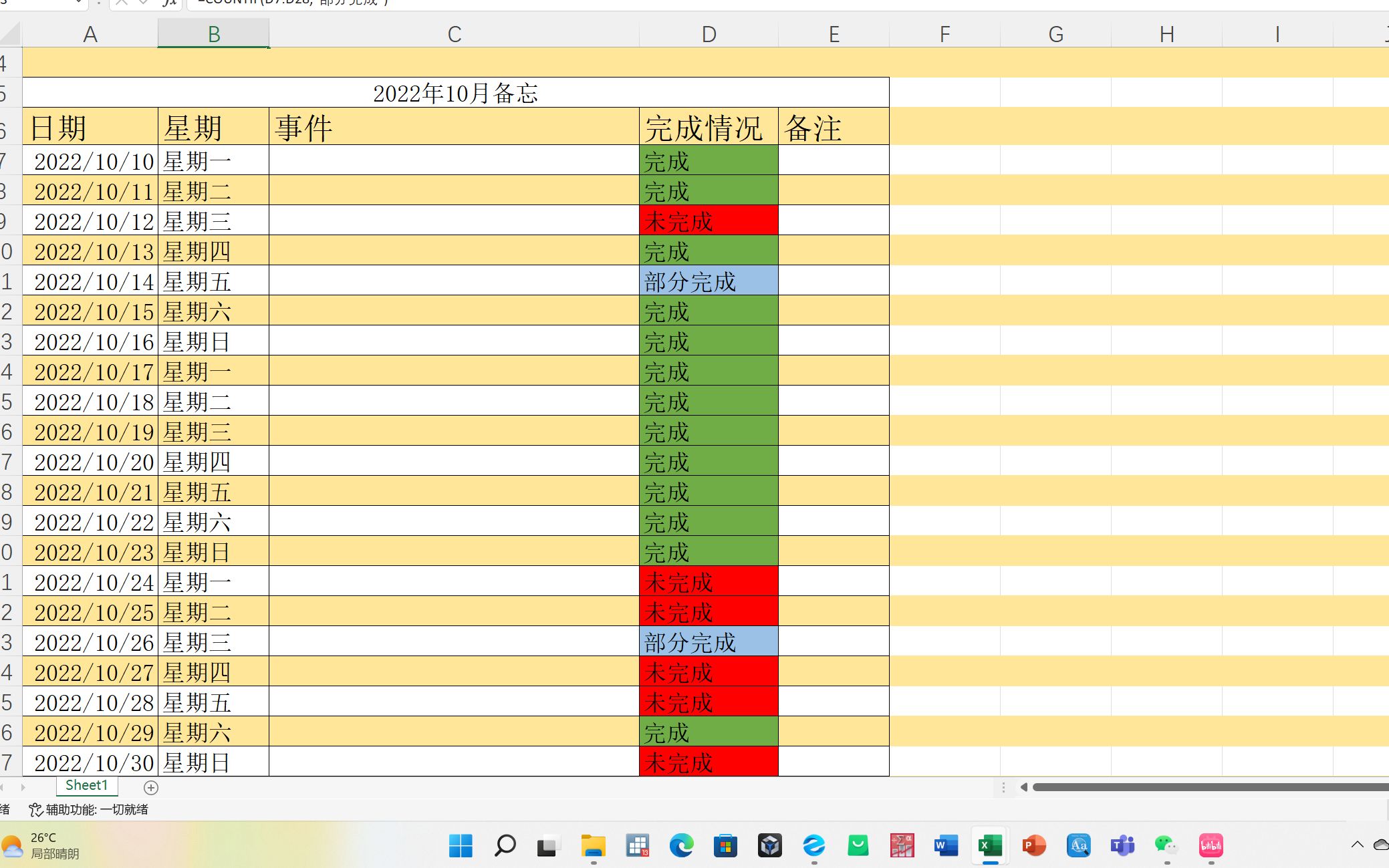This screenshot has width=1389, height=868.
Task: Select column D header
Action: (x=709, y=34)
